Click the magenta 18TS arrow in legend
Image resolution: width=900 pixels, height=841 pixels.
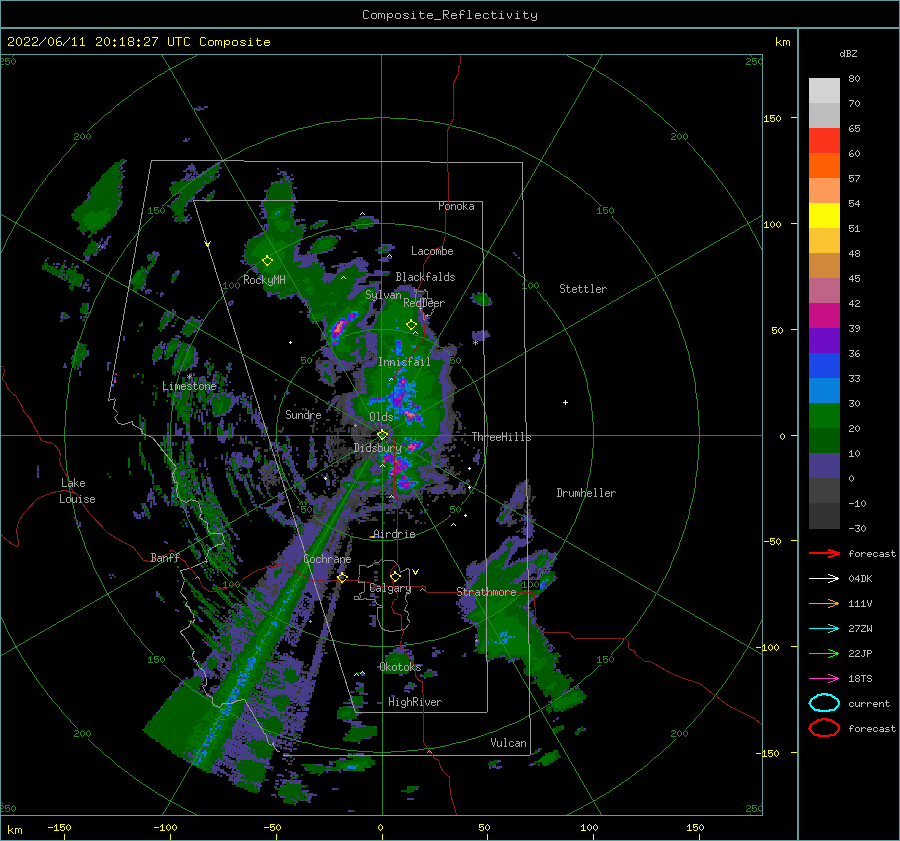pos(824,679)
